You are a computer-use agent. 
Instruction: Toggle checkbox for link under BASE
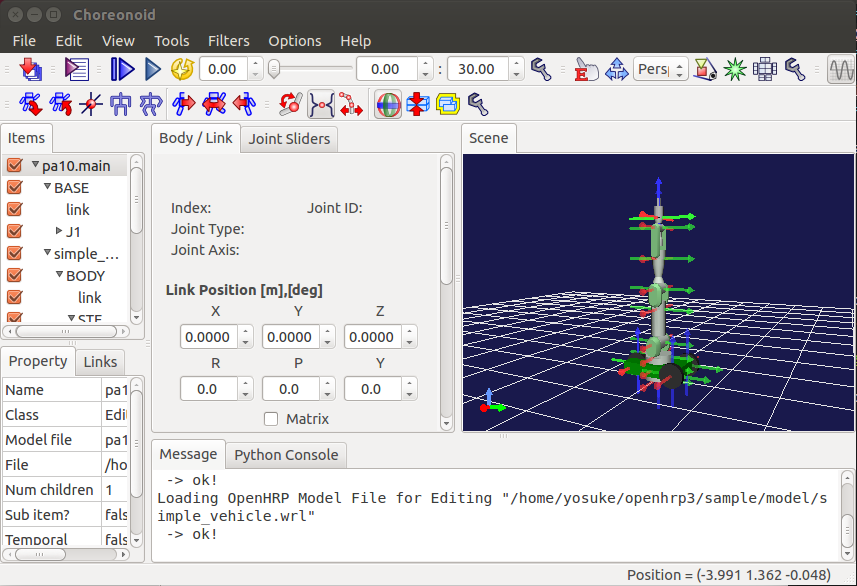pos(15,209)
